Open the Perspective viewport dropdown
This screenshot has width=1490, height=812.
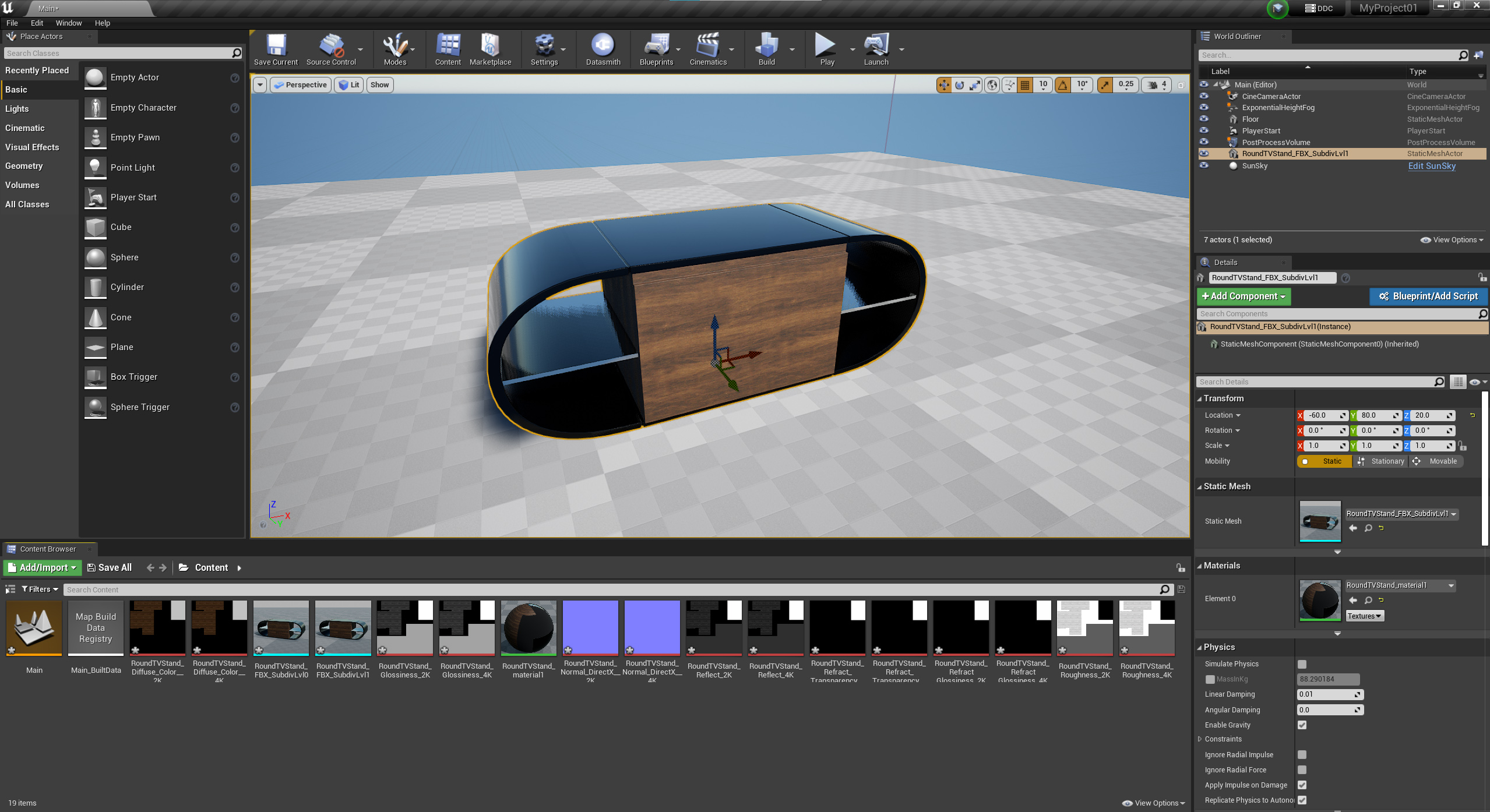(301, 85)
